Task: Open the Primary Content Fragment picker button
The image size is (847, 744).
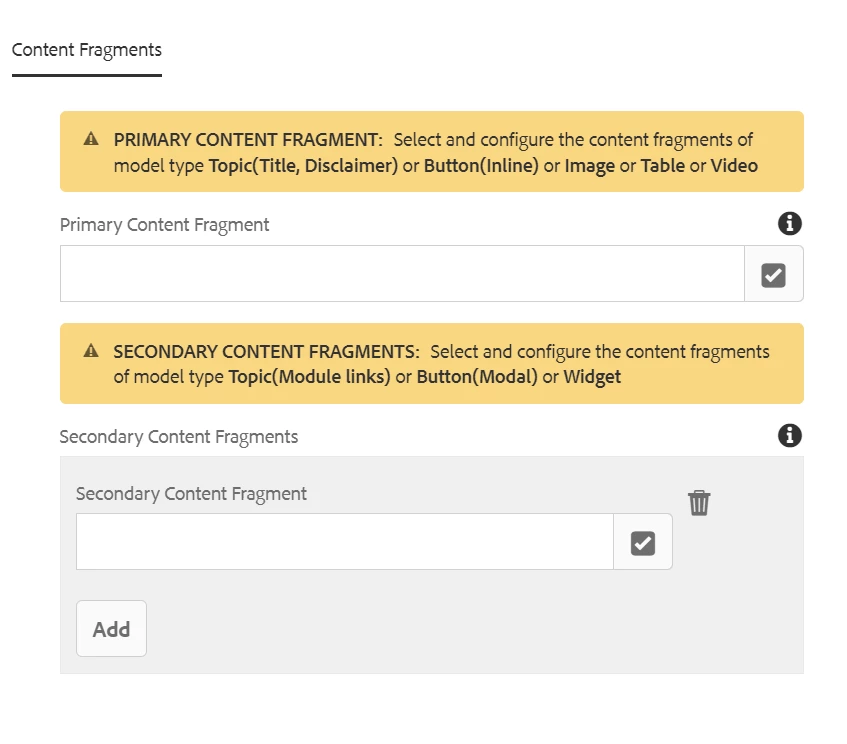Action: coord(773,275)
